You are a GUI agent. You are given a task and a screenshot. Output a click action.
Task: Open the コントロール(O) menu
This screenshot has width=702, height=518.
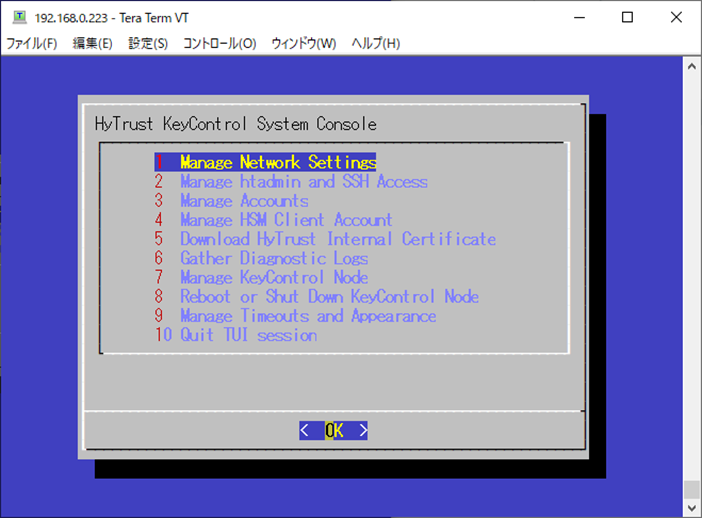tap(219, 43)
